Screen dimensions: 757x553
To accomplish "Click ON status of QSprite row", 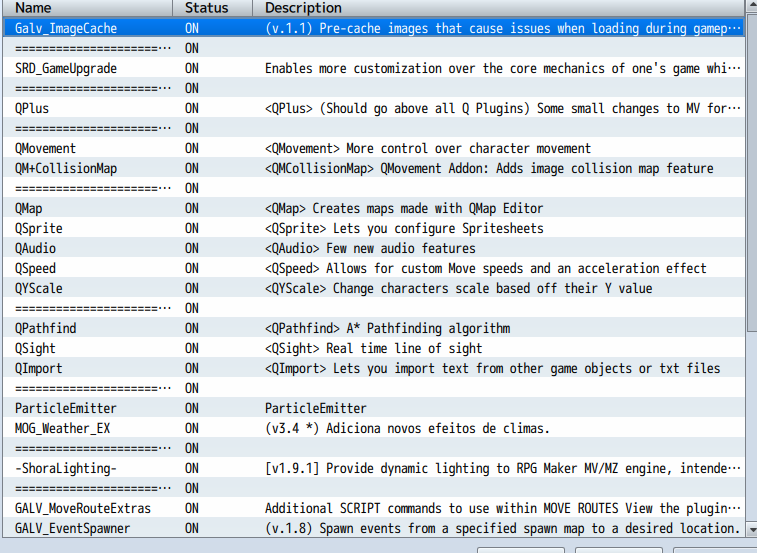I will [x=192, y=228].
